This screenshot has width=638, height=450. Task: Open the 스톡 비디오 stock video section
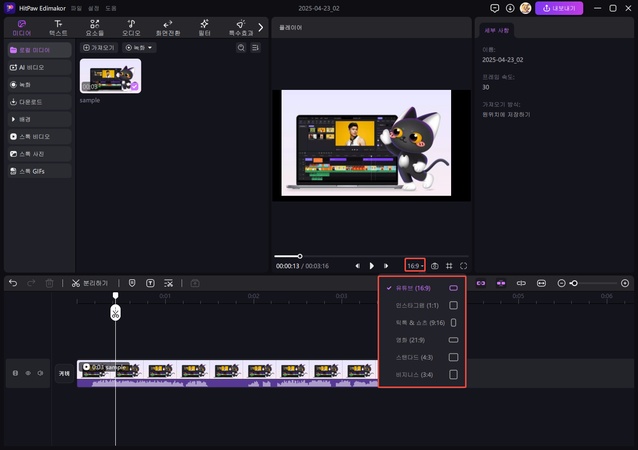click(39, 137)
